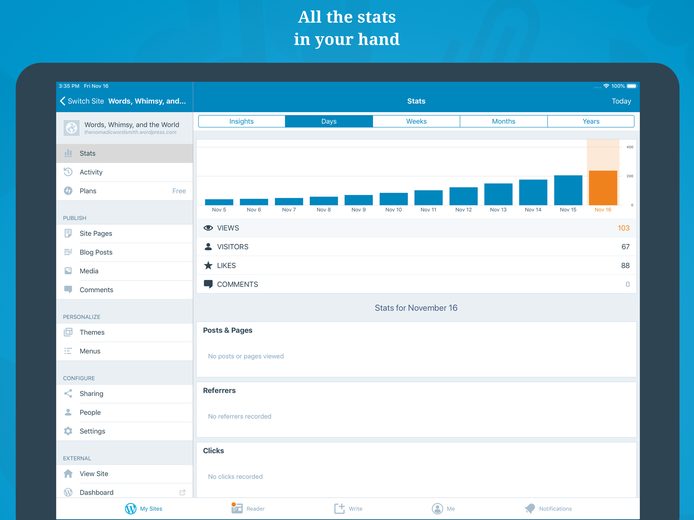Viewport: 694px width, 520px height.
Task: Select the LIKES row showing 88
Action: [416, 265]
